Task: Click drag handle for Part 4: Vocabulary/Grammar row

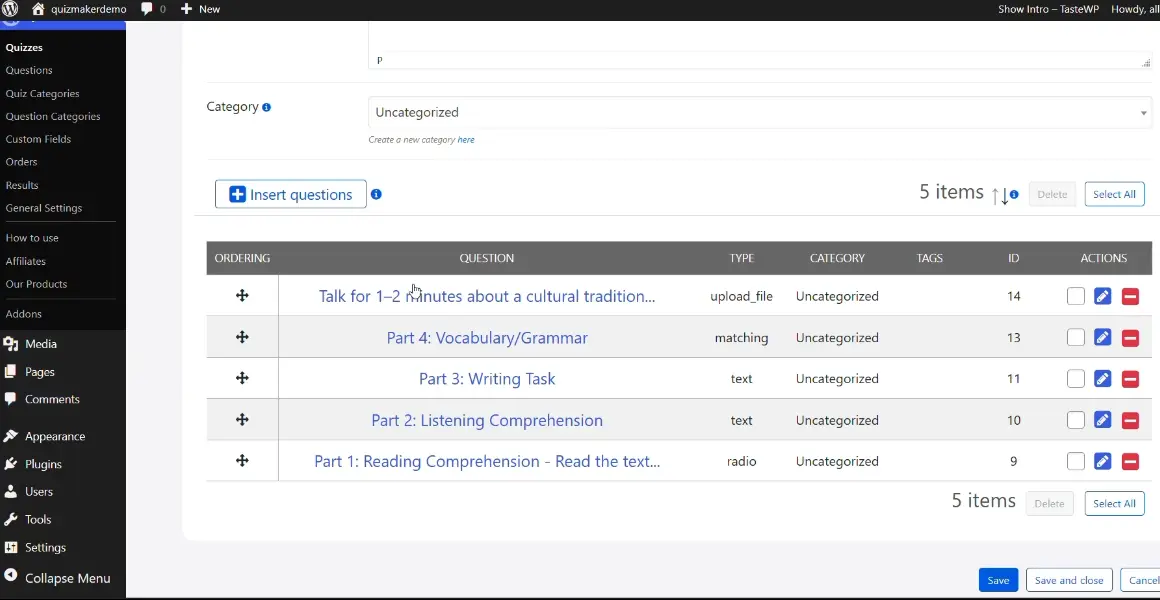Action: coord(242,338)
